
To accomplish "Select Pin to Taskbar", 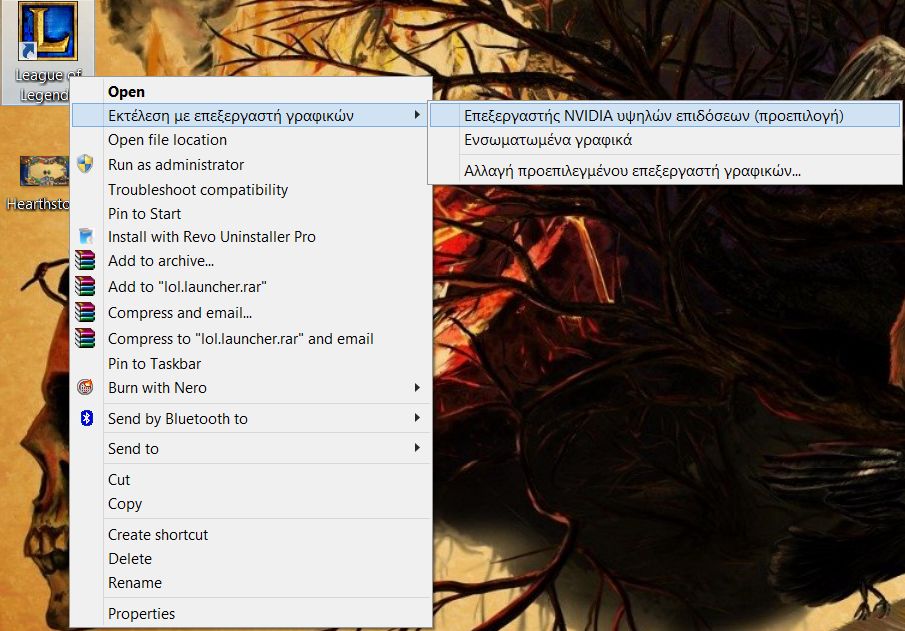I will (251, 364).
